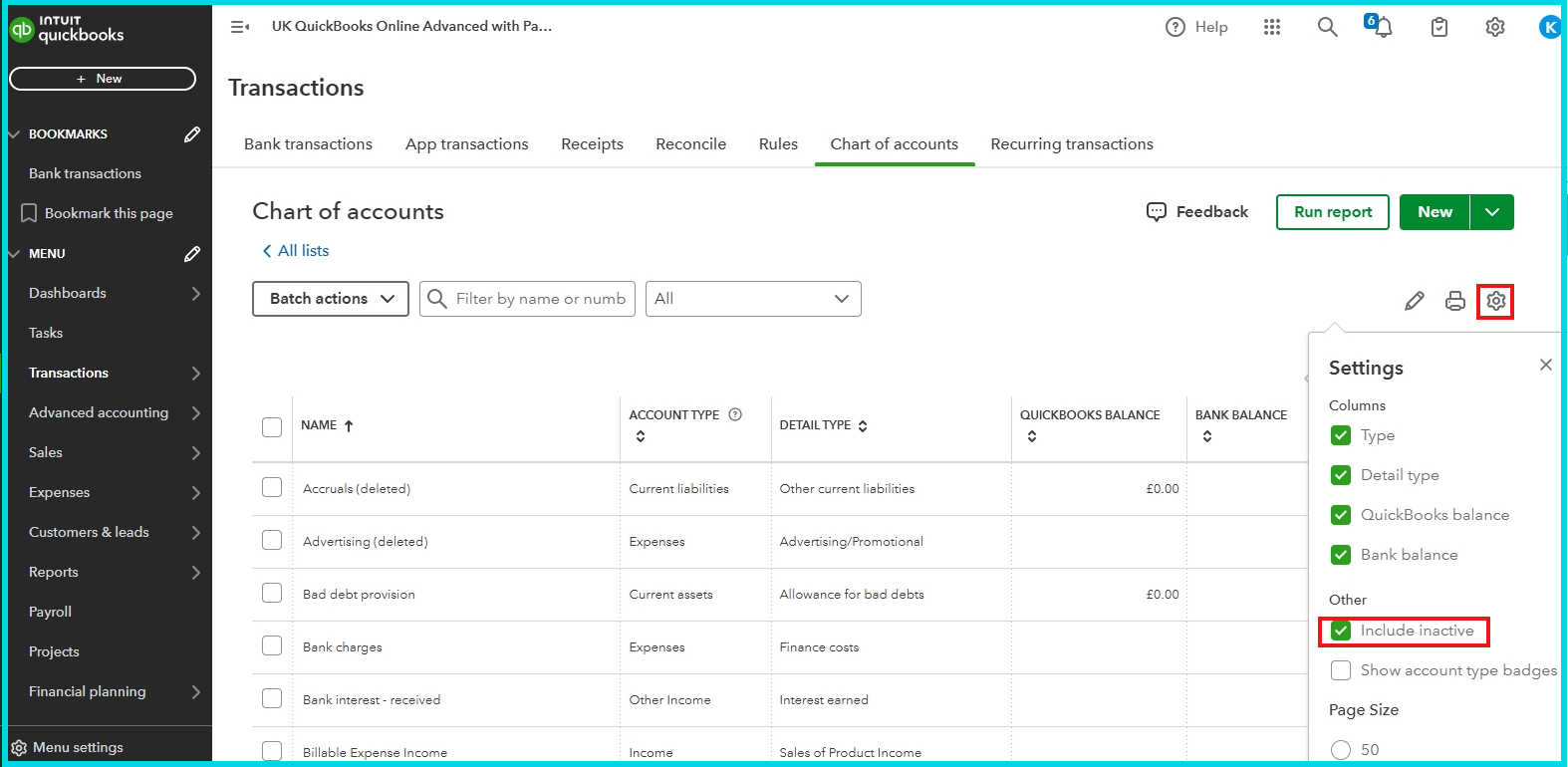Open the top search magnifier
The image size is (1568, 767).
[x=1328, y=27]
